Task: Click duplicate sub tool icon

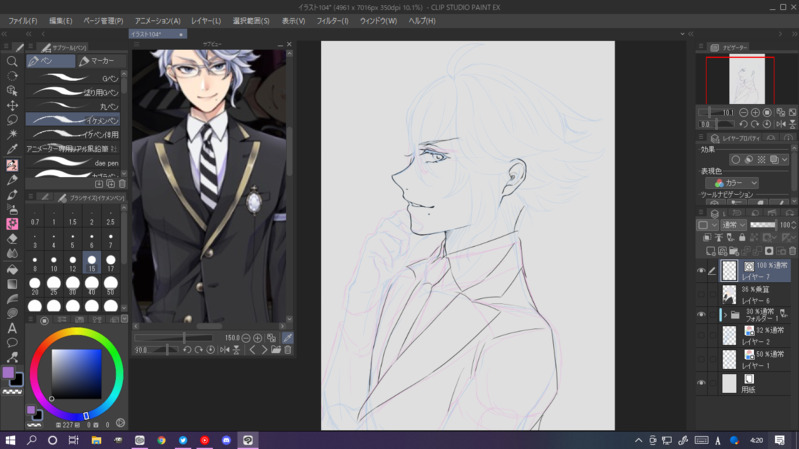Action: 111,183
